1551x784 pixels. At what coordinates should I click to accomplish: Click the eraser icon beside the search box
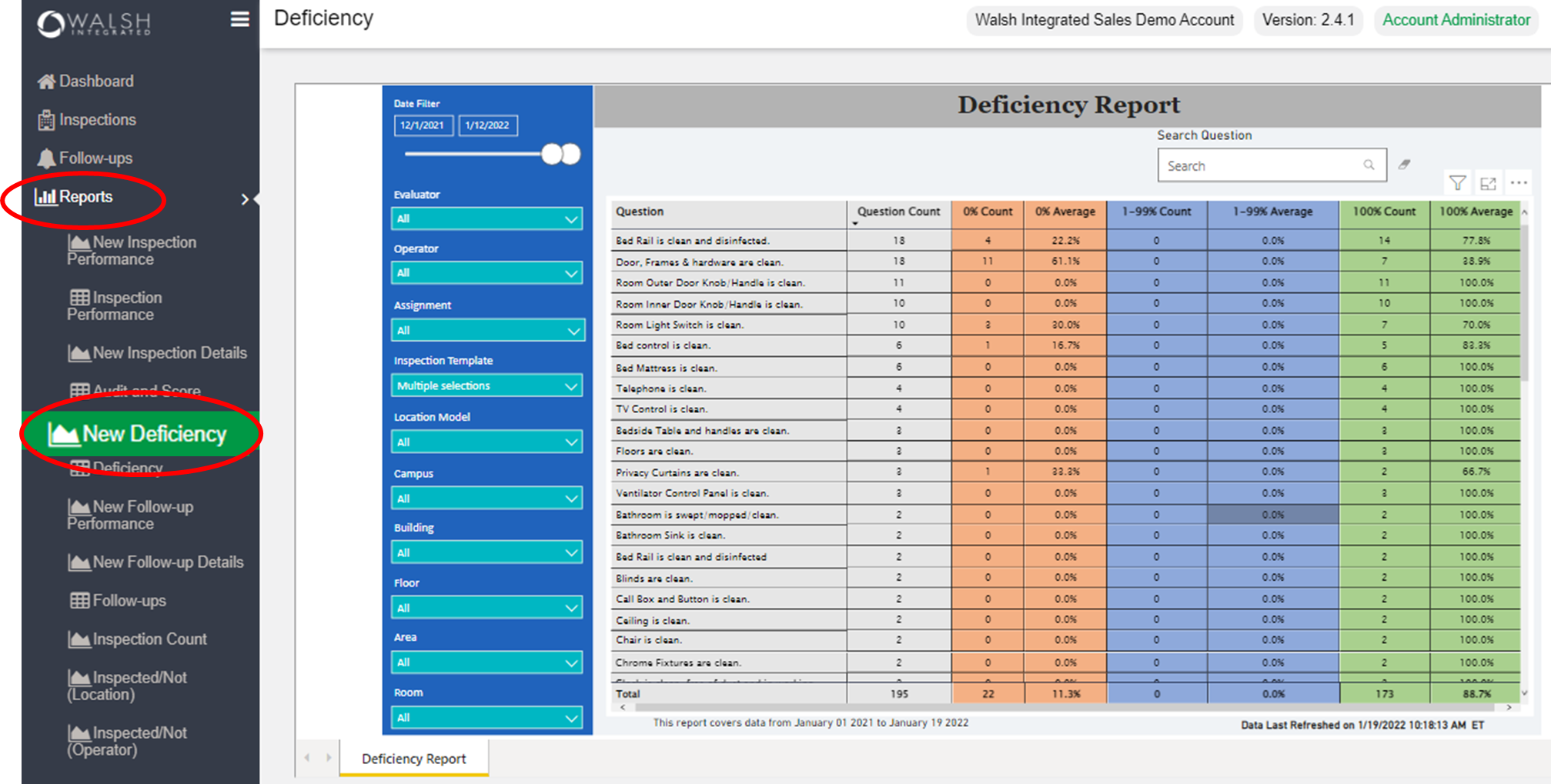[x=1405, y=164]
